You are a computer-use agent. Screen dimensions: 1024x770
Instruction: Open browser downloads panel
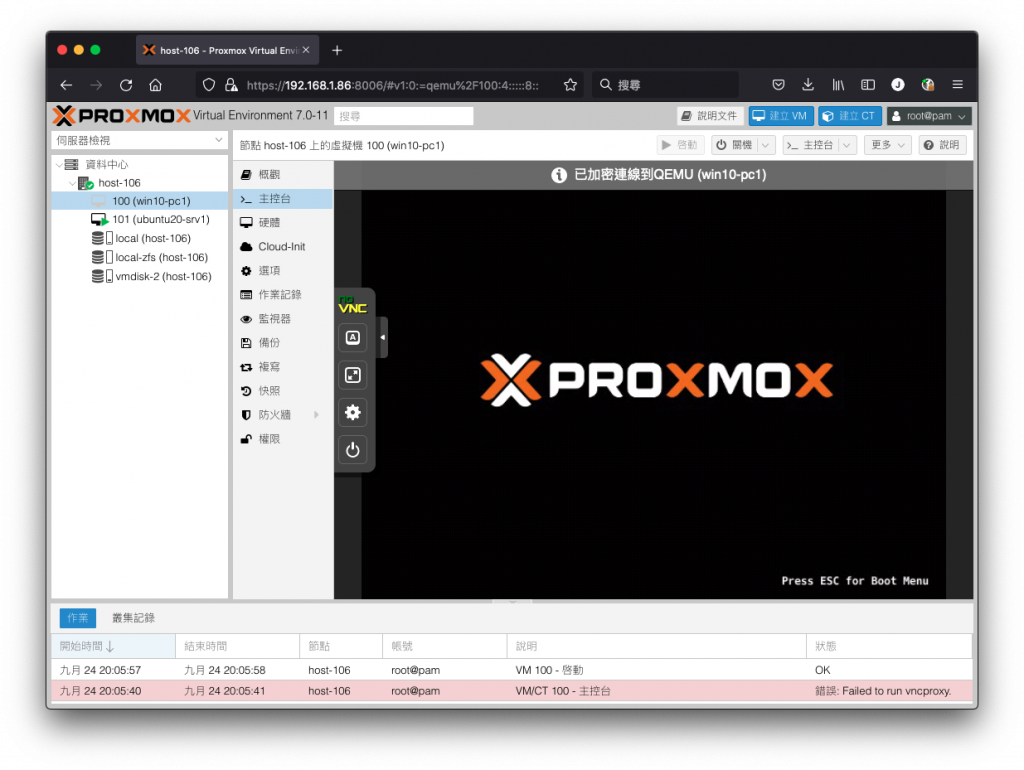coord(808,85)
